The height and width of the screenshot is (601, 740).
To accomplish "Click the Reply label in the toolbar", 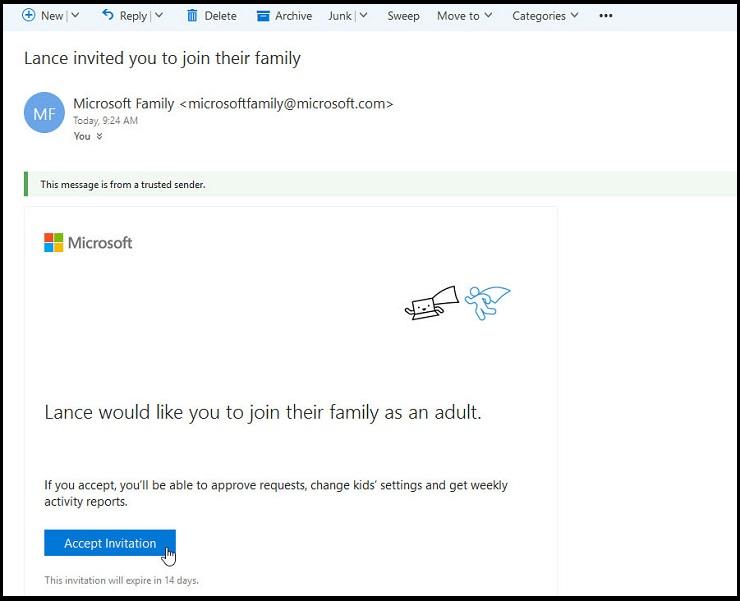I will tap(134, 16).
